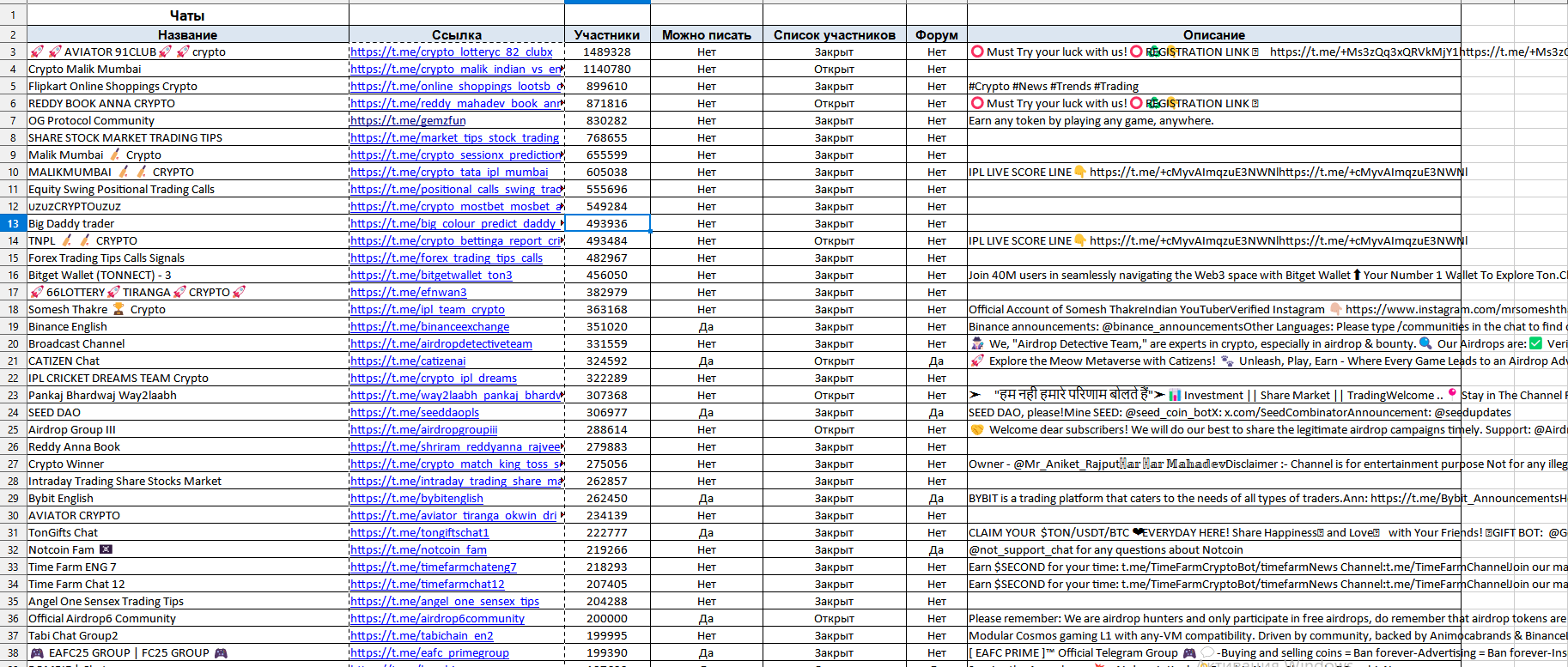Click the Форум column header cell
The height and width of the screenshot is (667, 1568).
936,35
